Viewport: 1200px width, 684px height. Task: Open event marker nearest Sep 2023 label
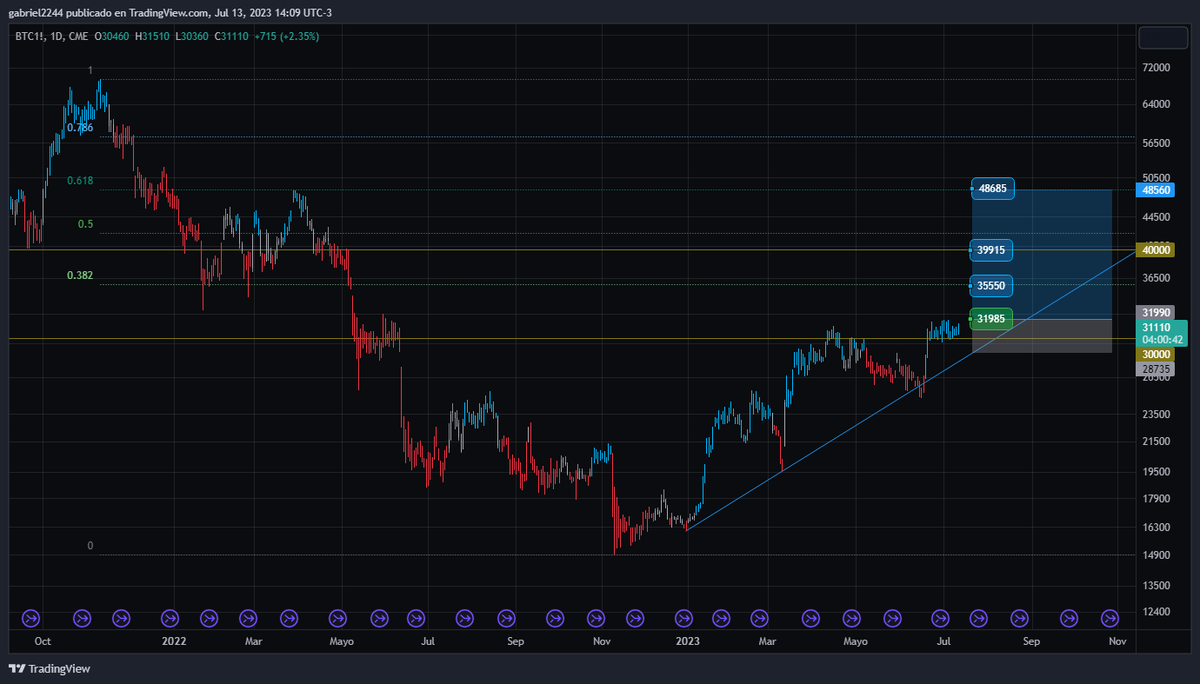tap(1019, 618)
